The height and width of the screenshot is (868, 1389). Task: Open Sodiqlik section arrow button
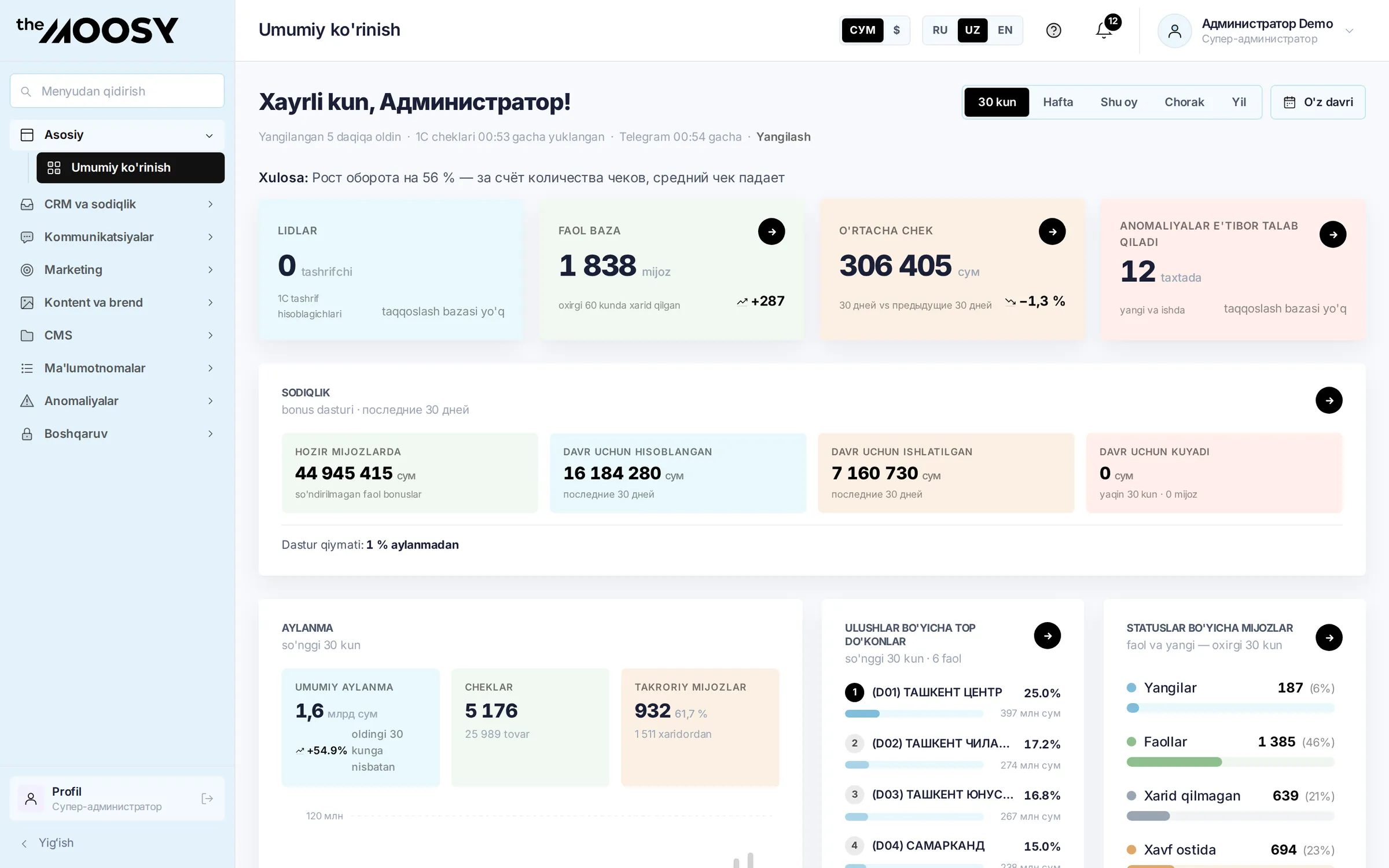click(x=1329, y=400)
